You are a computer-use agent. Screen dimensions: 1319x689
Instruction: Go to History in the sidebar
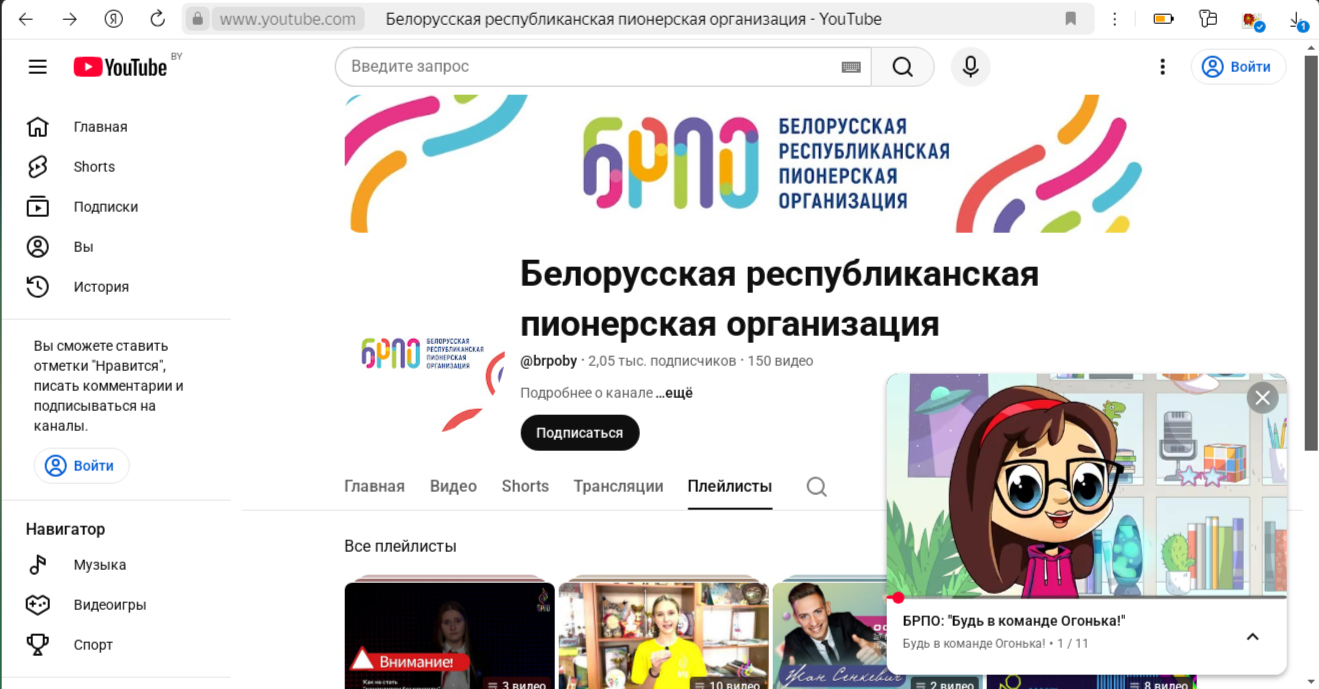100,287
